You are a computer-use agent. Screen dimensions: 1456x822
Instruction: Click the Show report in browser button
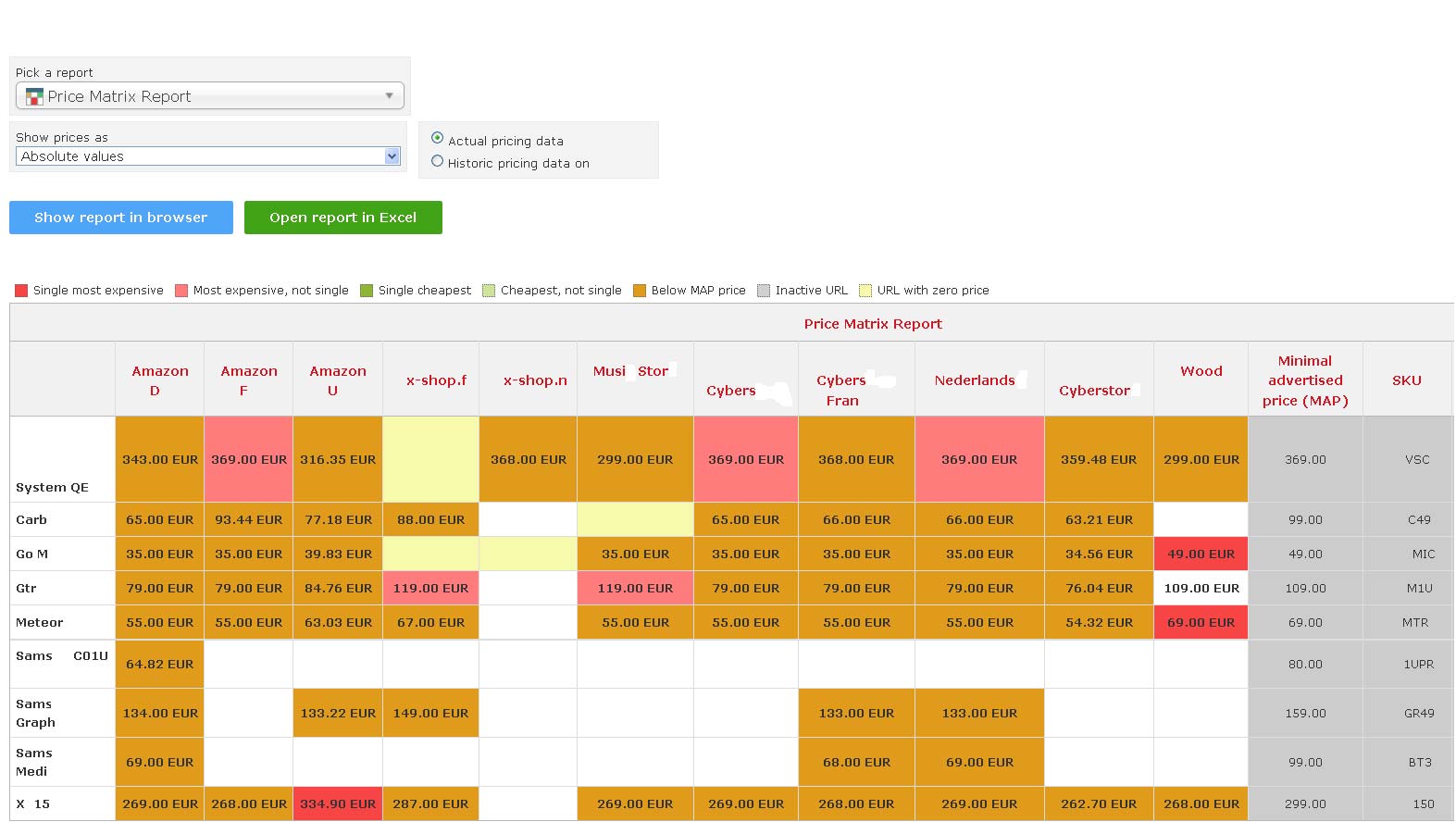pos(121,218)
